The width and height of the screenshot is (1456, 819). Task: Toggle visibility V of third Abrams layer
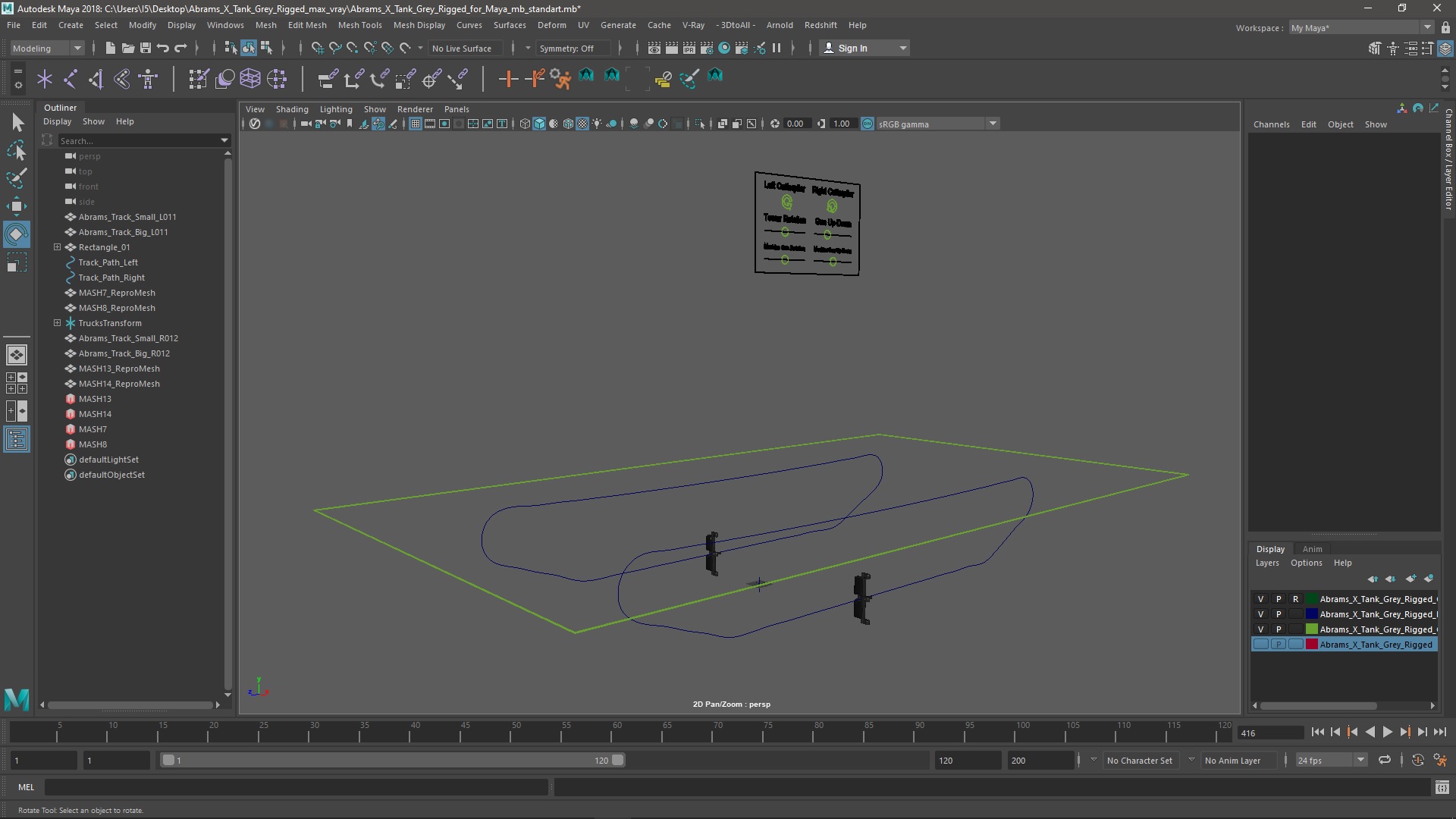(1260, 629)
